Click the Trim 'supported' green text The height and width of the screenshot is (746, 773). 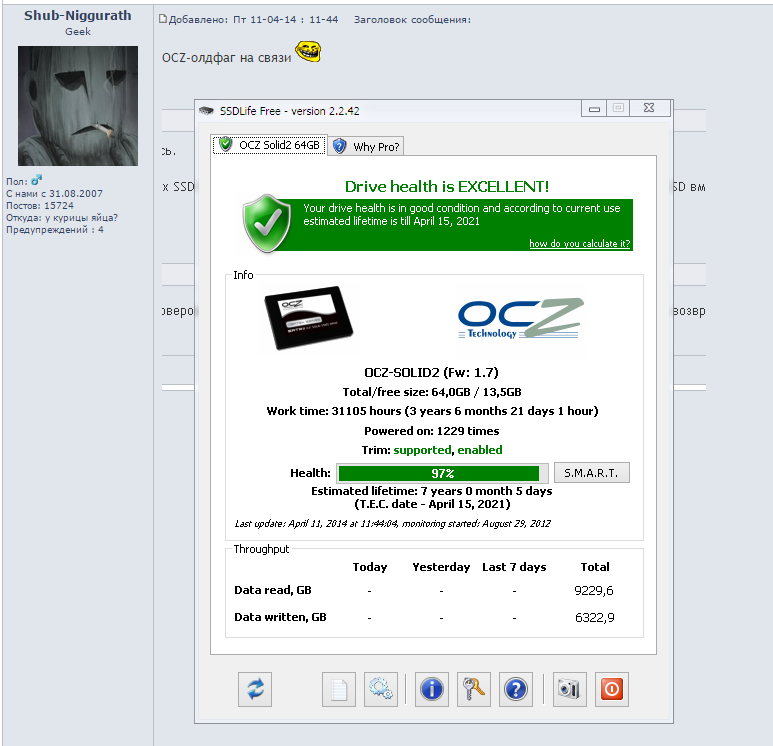tap(422, 450)
